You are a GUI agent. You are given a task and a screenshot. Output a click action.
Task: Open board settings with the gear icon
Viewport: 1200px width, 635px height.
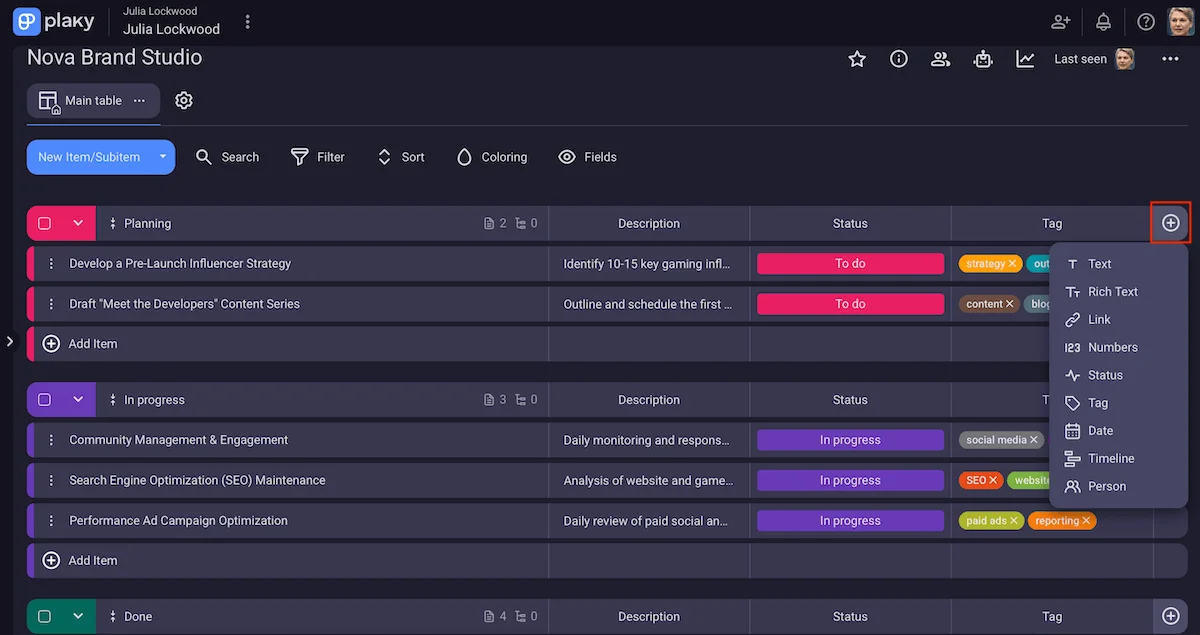184,100
